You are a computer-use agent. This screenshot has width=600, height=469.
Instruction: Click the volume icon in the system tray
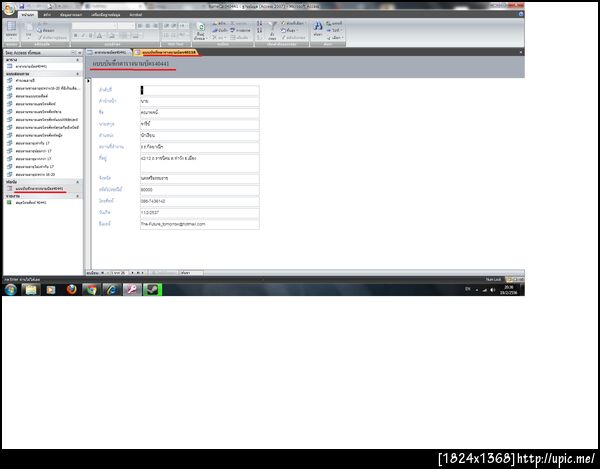pyautogui.click(x=492, y=290)
